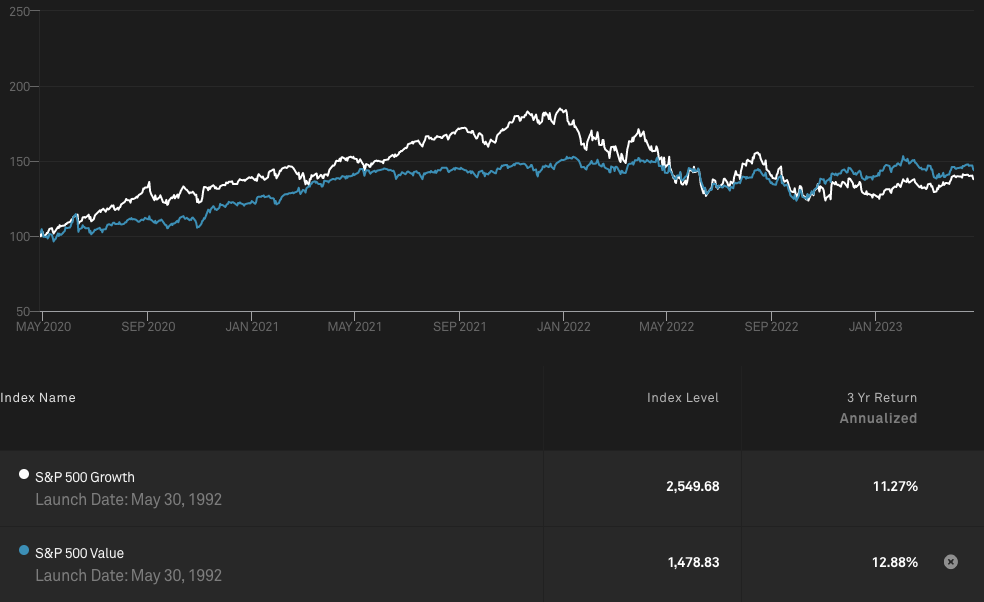The height and width of the screenshot is (602, 984).
Task: Open the S&P 500 Value index name
Action: 80,553
